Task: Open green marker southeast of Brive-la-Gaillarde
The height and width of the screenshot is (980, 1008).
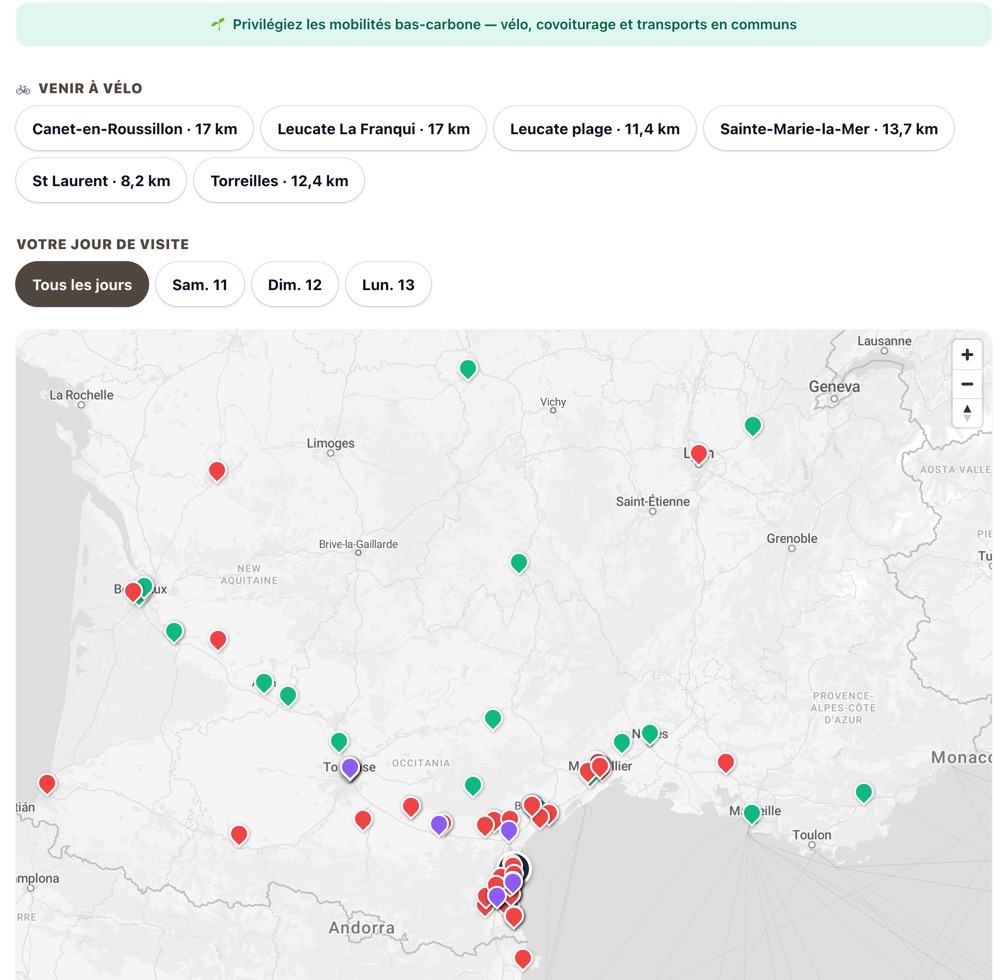Action: [519, 563]
